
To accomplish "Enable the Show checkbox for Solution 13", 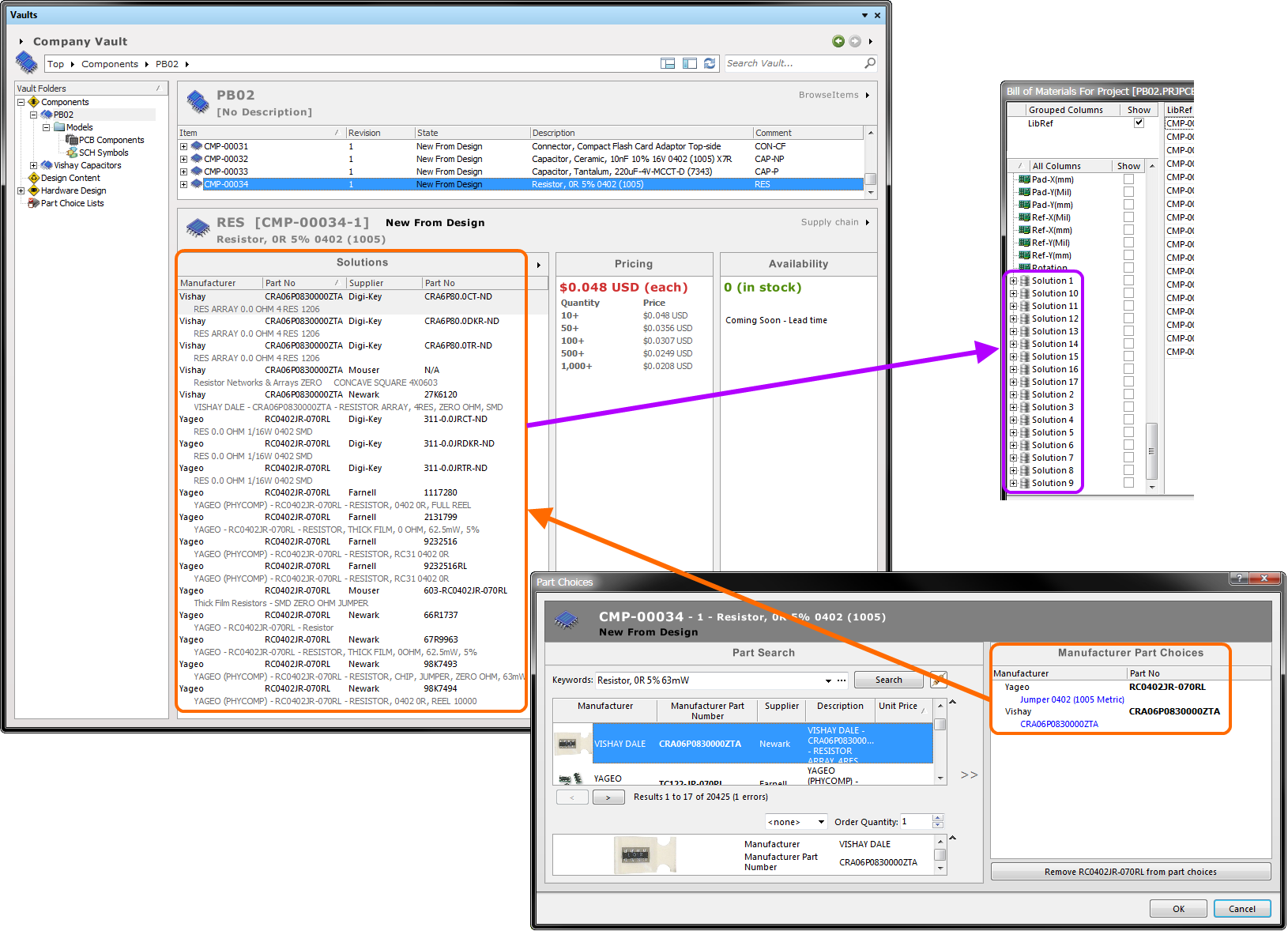I will (1128, 331).
